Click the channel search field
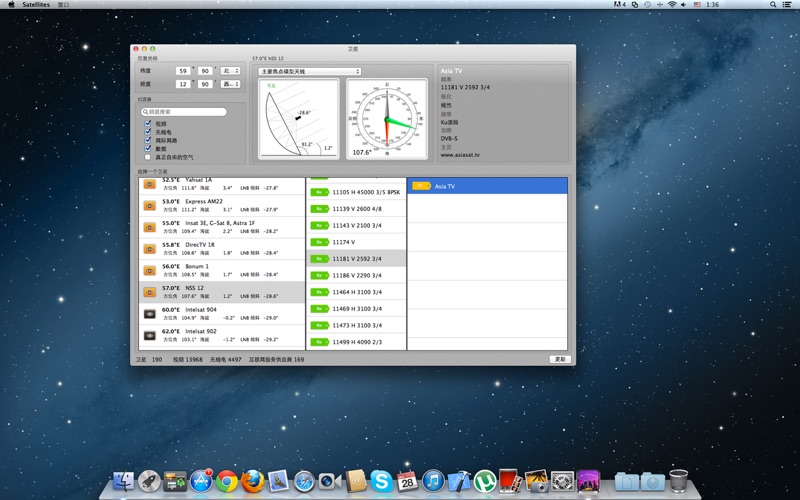 point(184,112)
